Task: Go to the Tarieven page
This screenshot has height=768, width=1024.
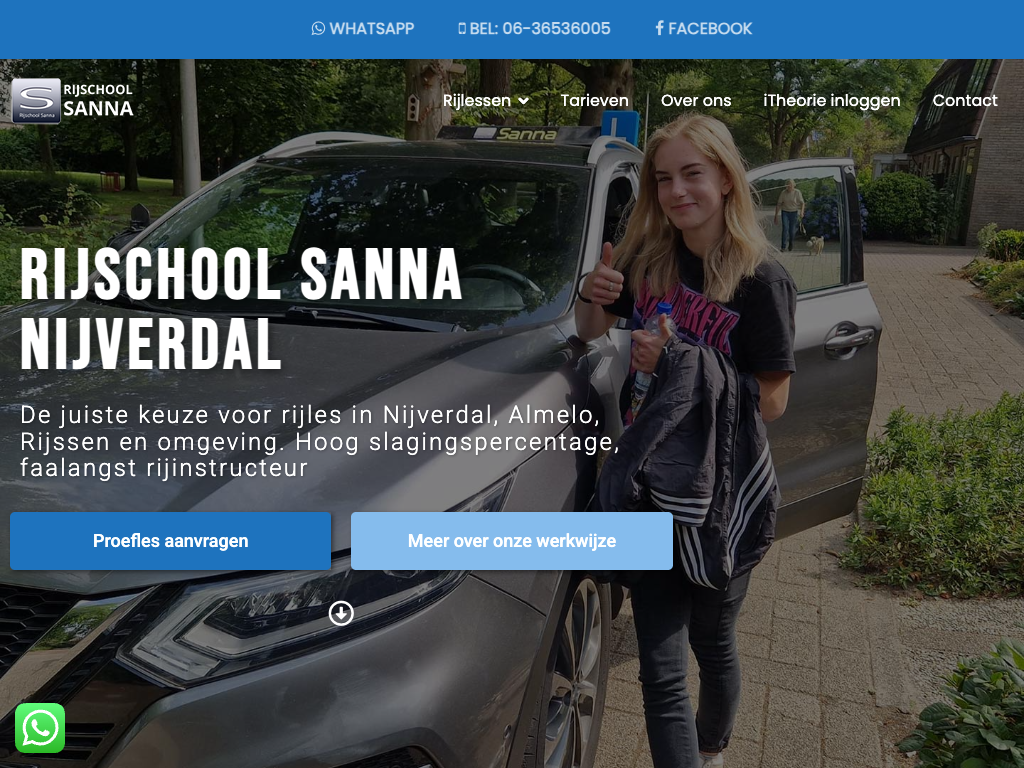Action: point(594,101)
